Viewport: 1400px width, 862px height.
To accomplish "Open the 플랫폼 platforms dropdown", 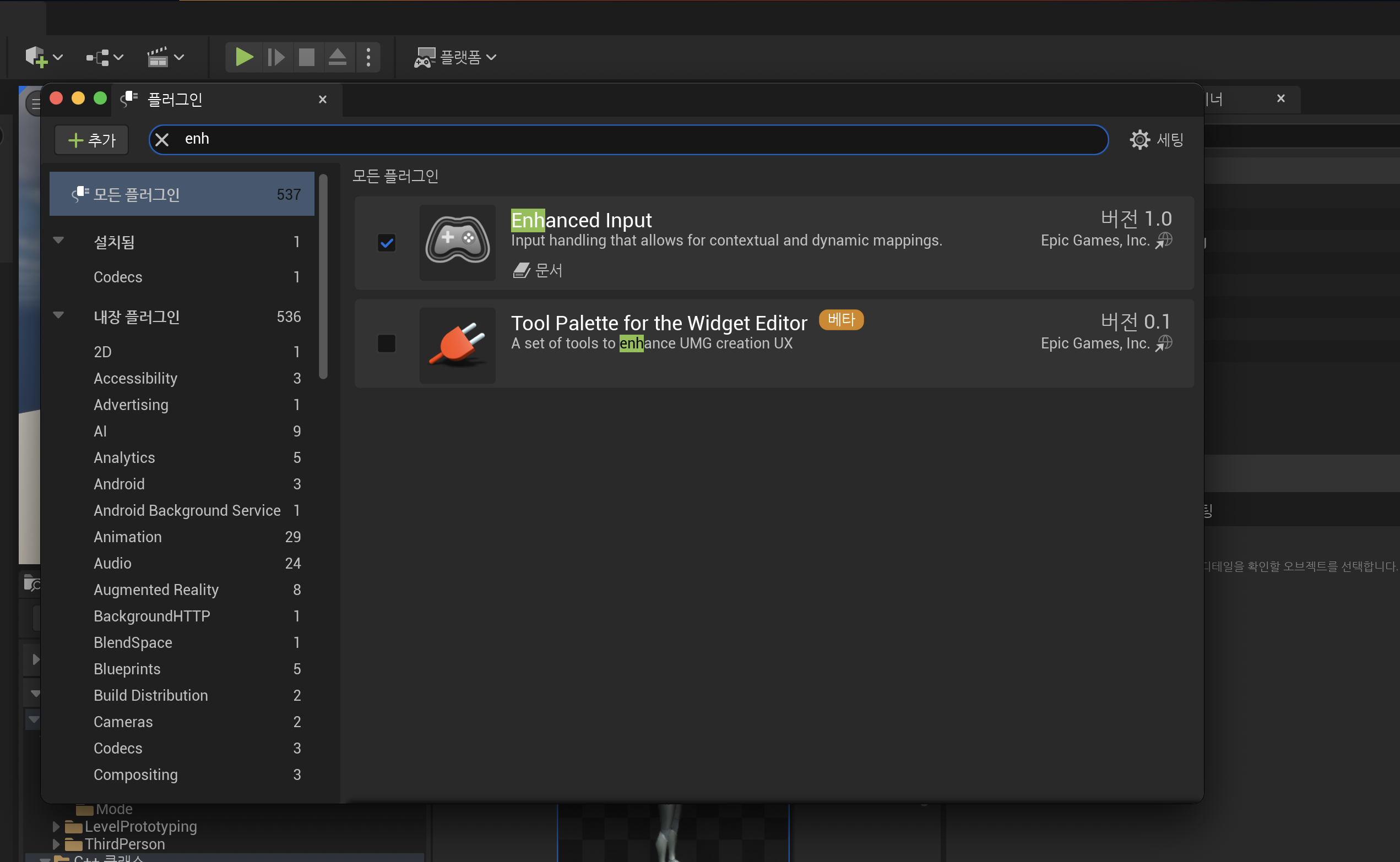I will pyautogui.click(x=455, y=57).
